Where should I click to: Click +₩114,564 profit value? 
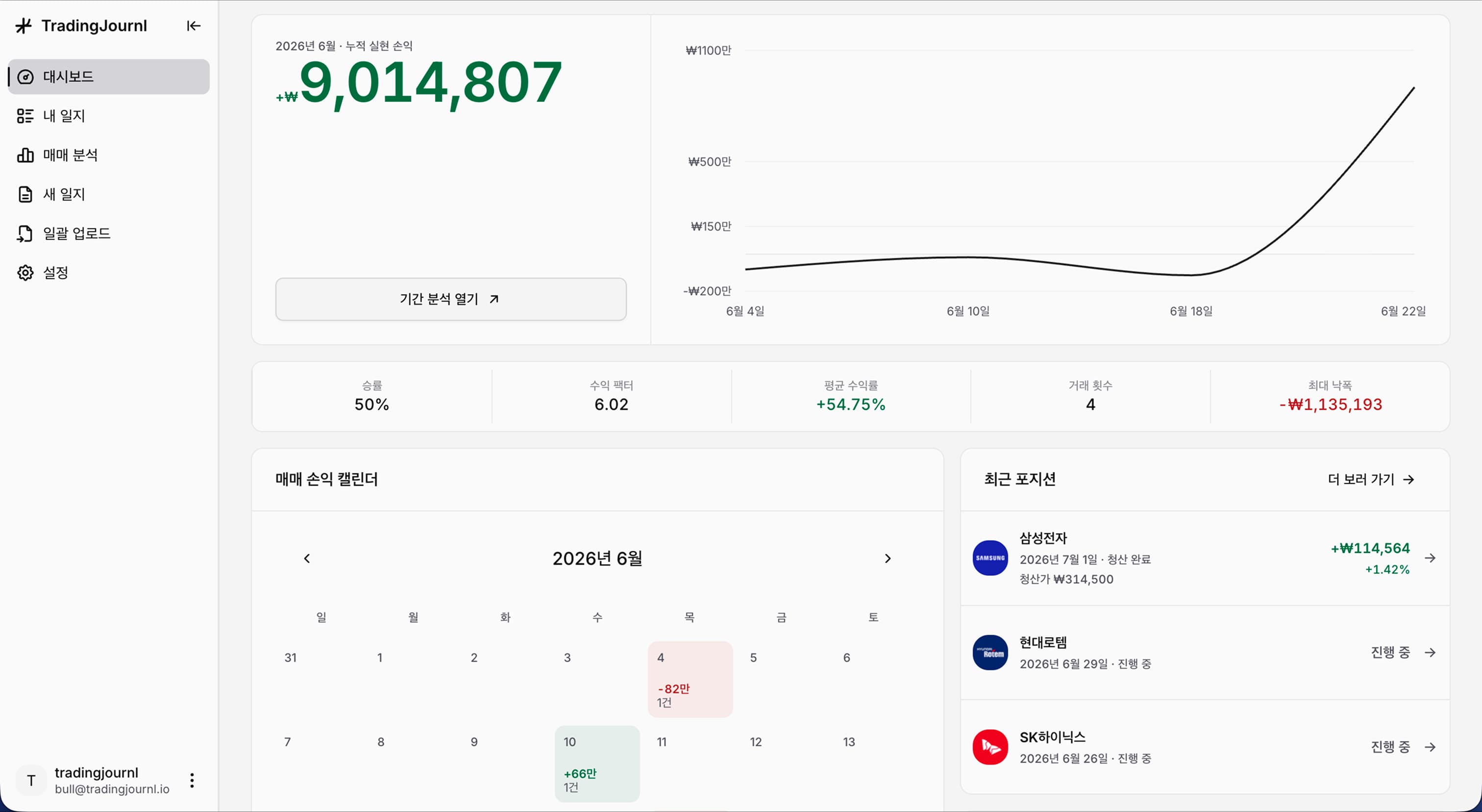coord(1370,548)
